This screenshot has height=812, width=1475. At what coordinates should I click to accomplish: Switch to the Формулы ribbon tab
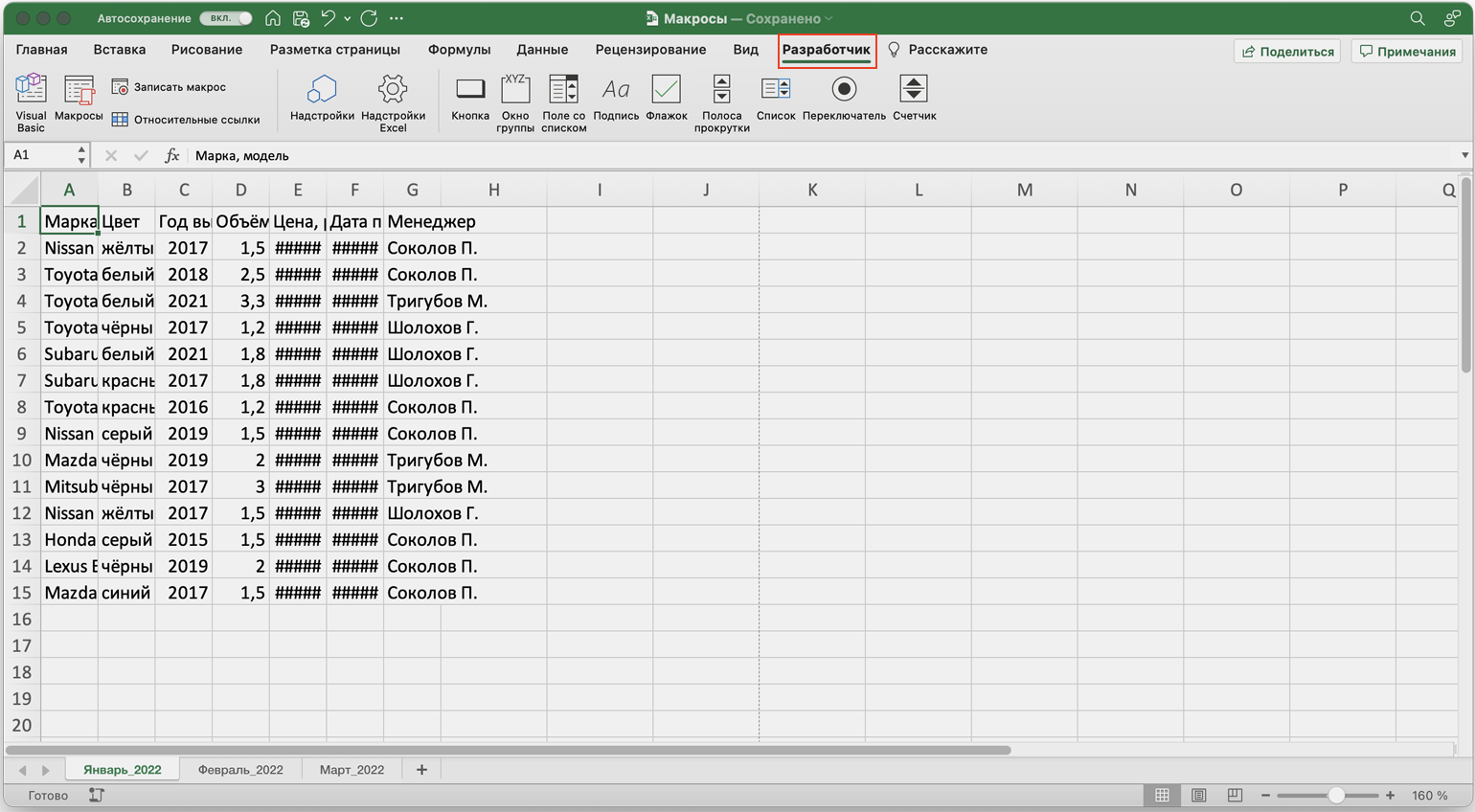tap(459, 50)
